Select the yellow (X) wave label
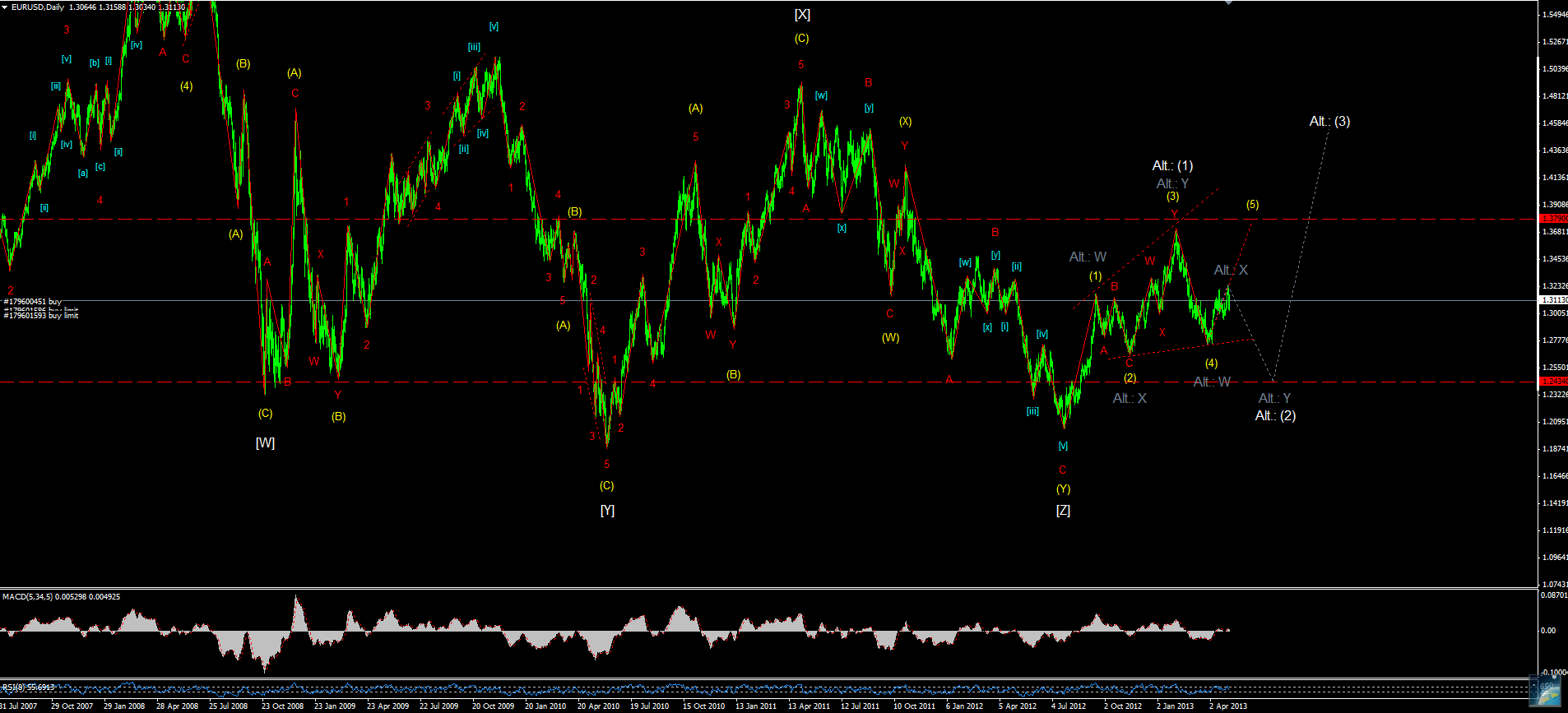Viewport: 1568px width, 713px height. (905, 122)
